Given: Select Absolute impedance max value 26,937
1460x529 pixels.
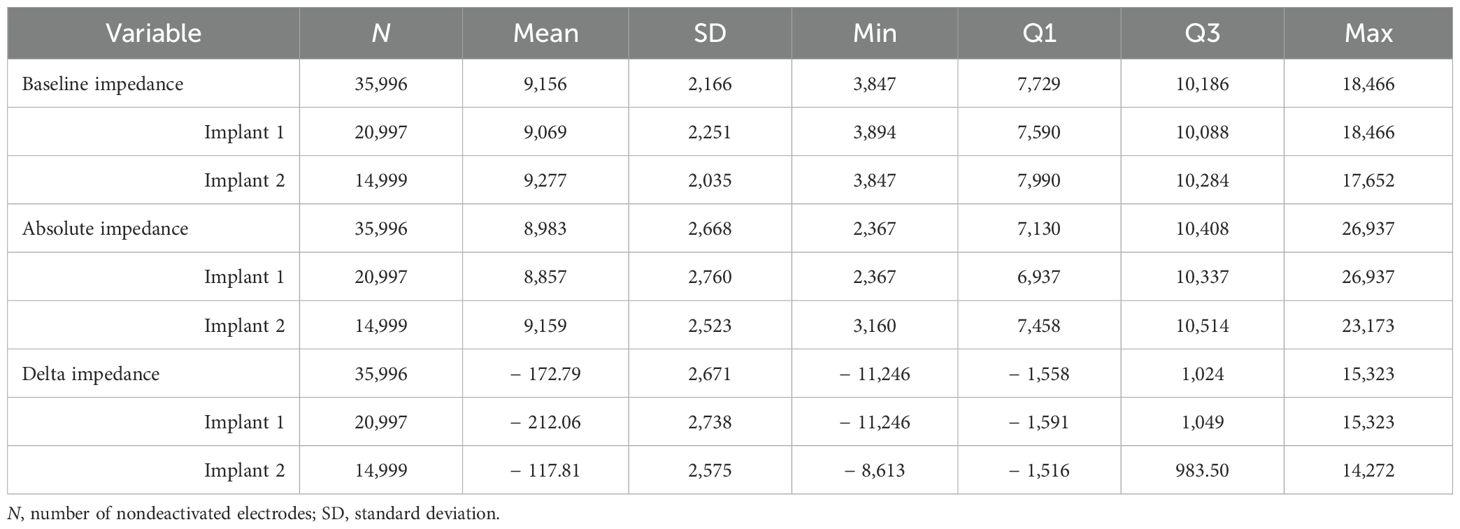Looking at the screenshot, I should (1368, 229).
